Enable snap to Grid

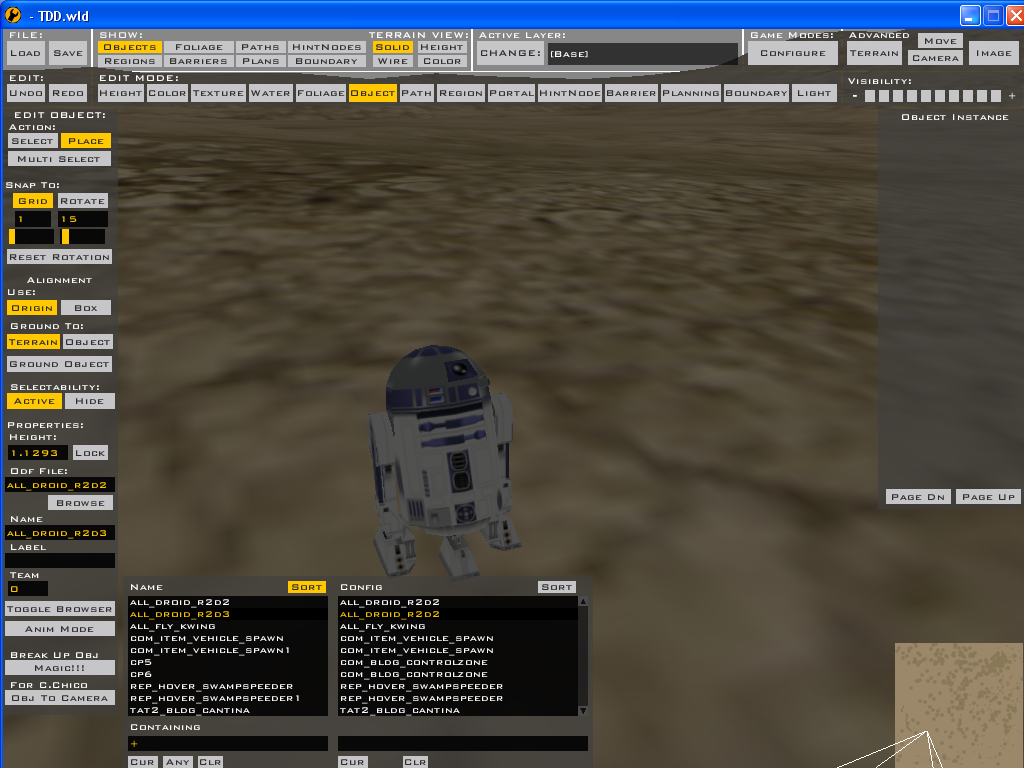[33, 200]
